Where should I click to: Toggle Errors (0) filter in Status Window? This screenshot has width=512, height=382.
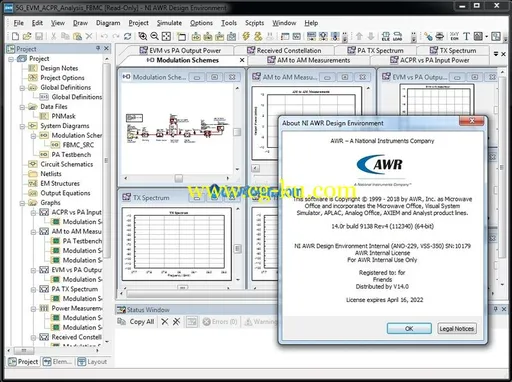click(x=220, y=322)
